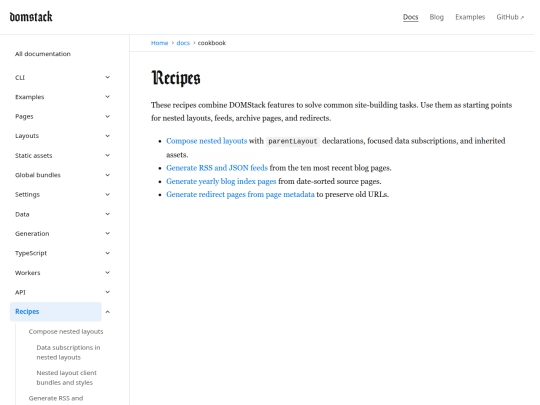Expand the Examples sidebar section chevron

pyautogui.click(x=107, y=97)
